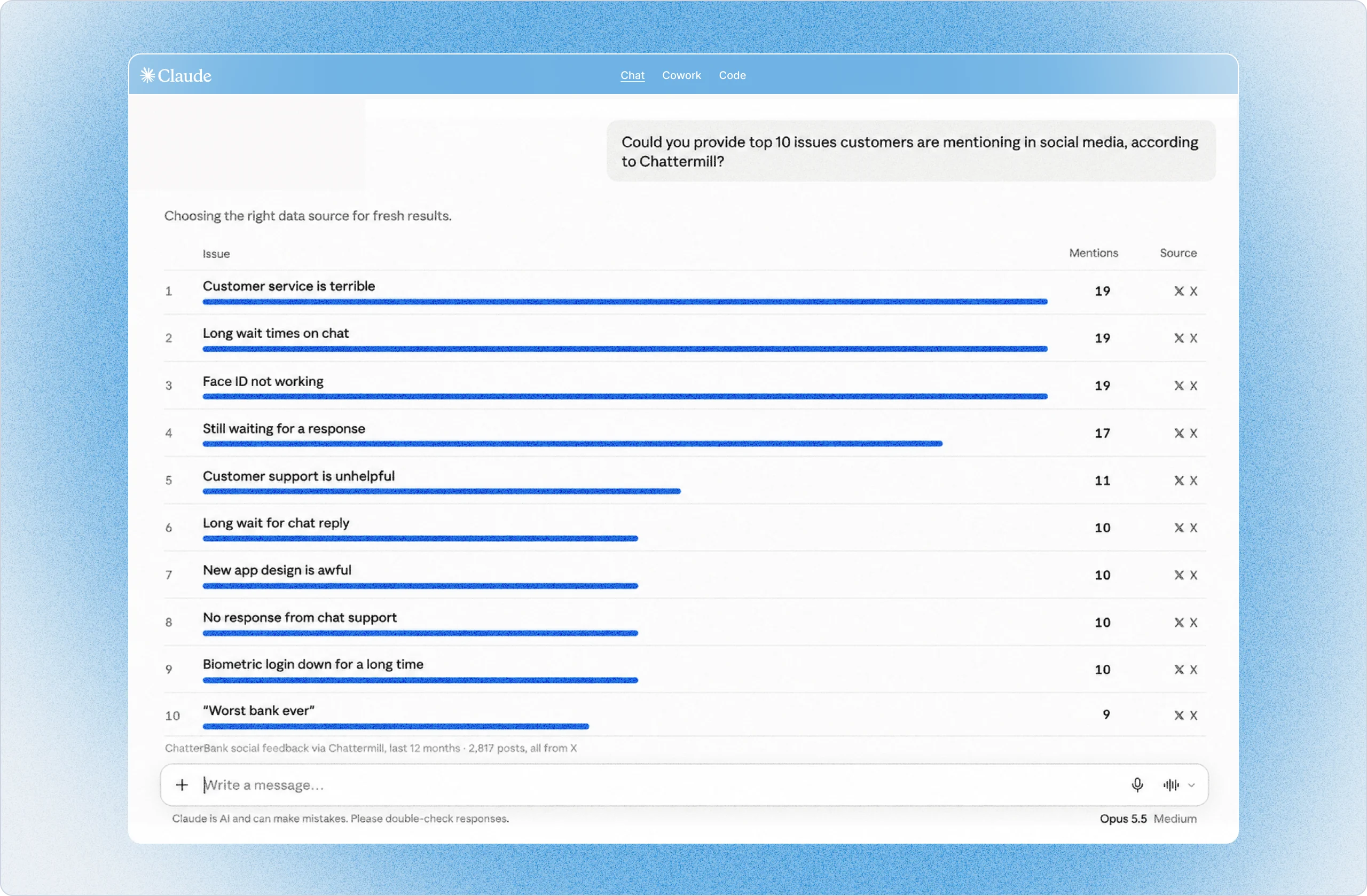Screen dimensions: 1367x896
Task: Click the Claude is AI disclaimer text
Action: click(340, 819)
